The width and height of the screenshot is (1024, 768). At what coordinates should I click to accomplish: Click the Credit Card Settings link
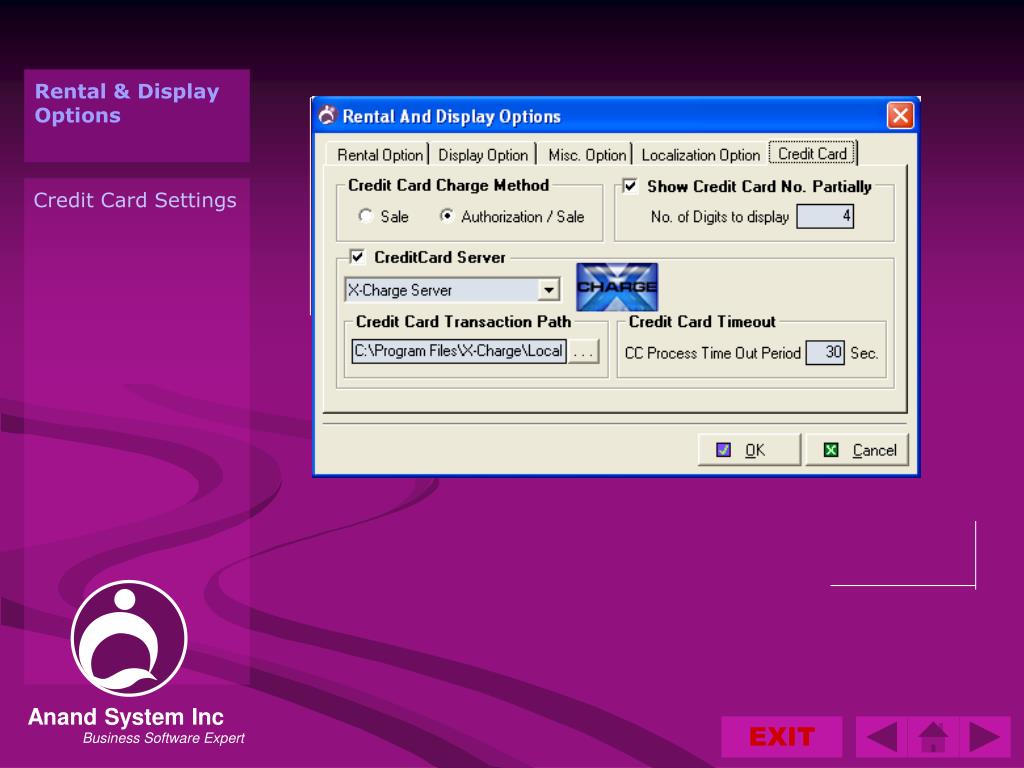pyautogui.click(x=135, y=200)
